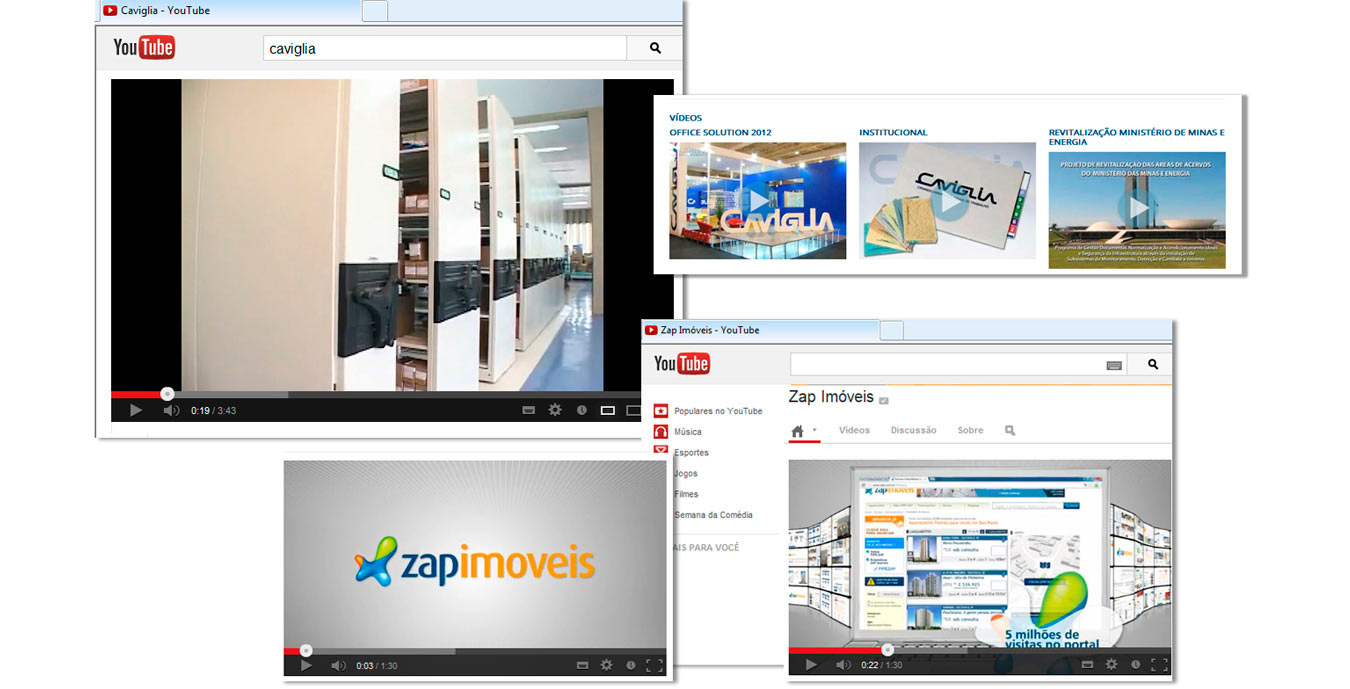Toggle captions on the Caviglia video

pos(529,410)
